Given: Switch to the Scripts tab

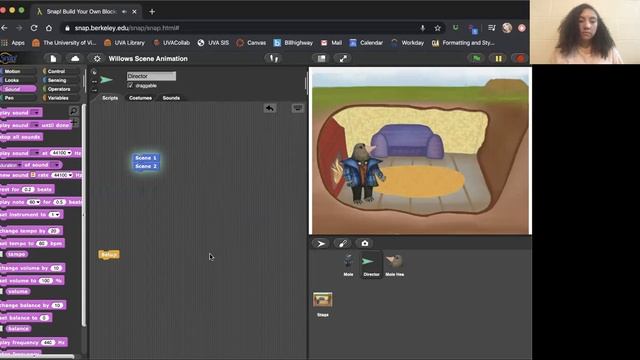Looking at the screenshot, I should pos(110,98).
